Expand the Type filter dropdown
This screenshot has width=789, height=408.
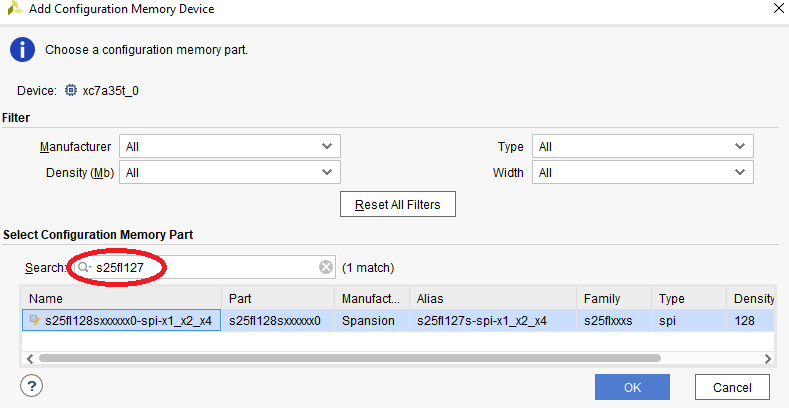[642, 147]
